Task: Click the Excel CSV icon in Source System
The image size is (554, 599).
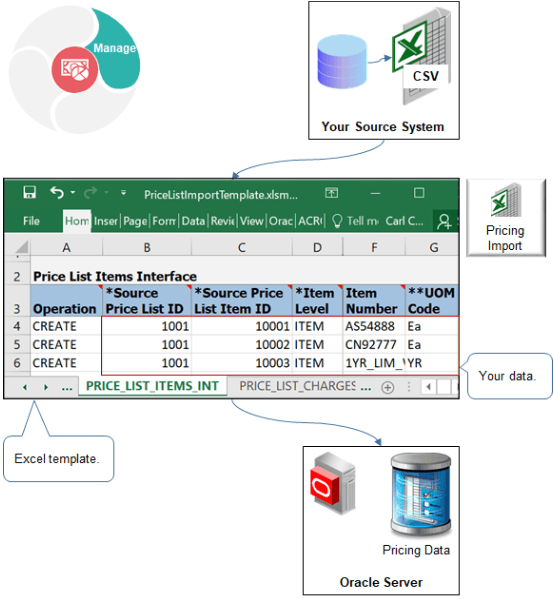Action: [421, 57]
